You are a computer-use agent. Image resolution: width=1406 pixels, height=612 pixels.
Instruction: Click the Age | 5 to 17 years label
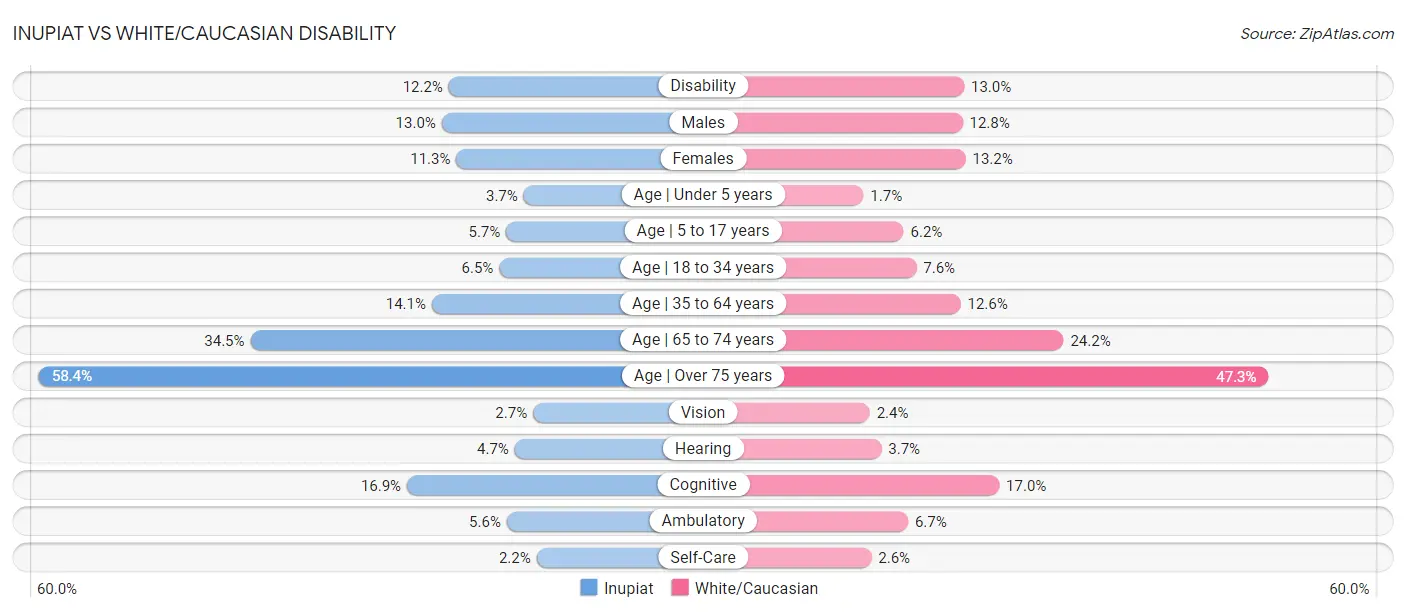tap(703, 231)
